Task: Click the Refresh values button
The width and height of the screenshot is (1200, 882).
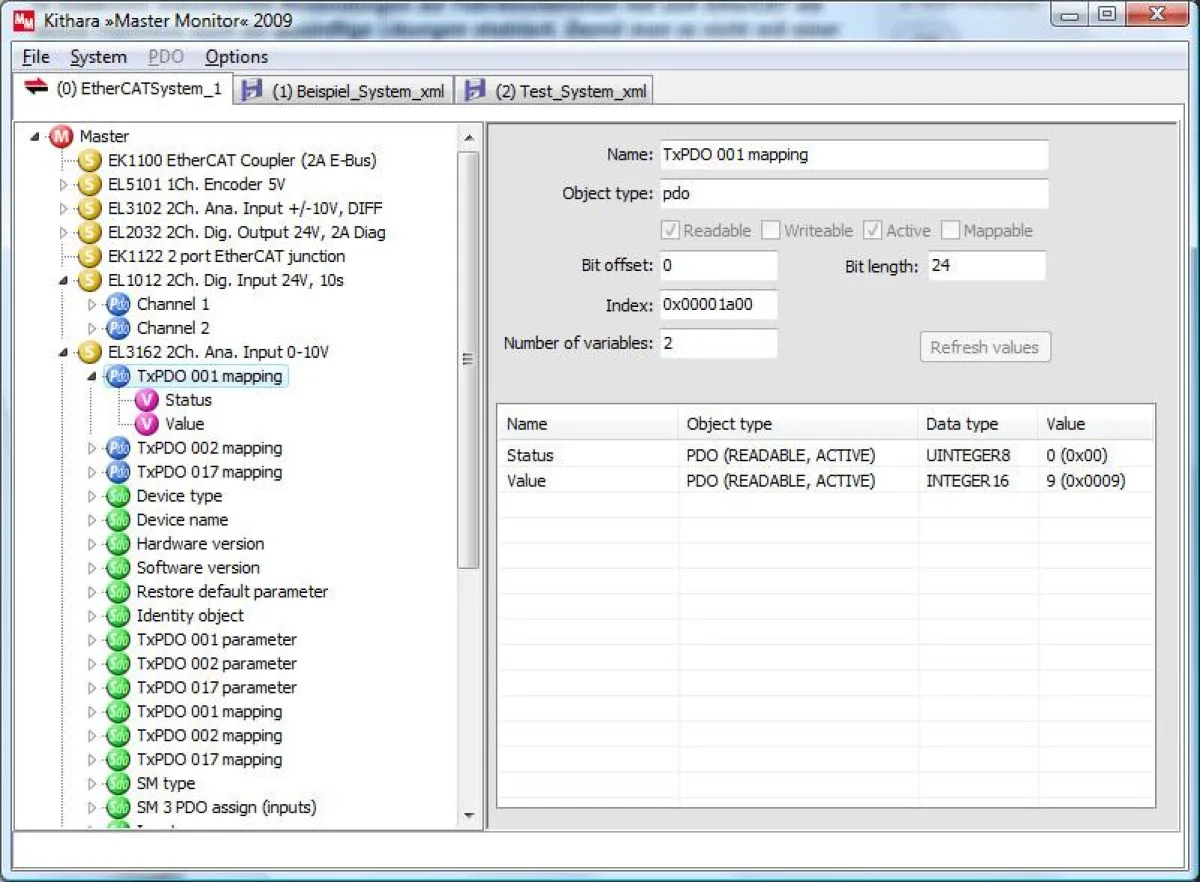Action: pos(984,347)
